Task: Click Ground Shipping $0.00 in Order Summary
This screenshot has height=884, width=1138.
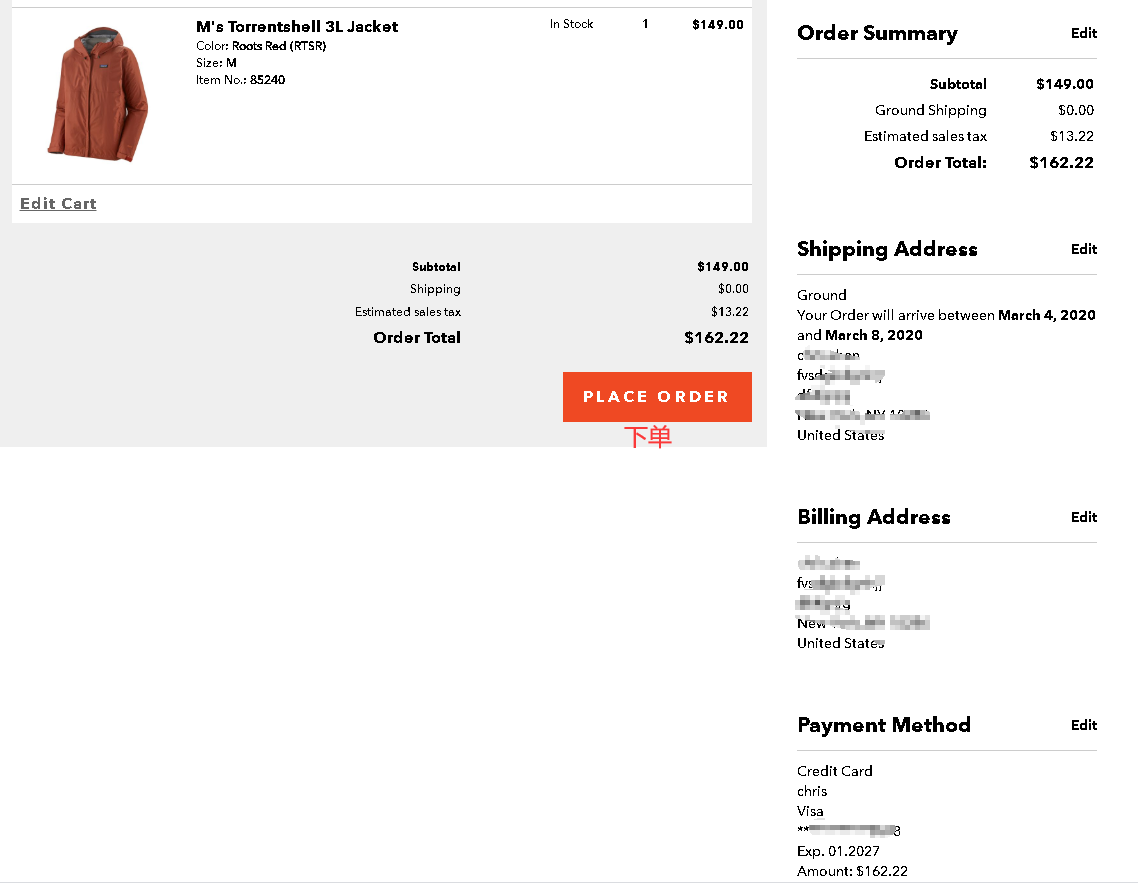Action: [984, 110]
